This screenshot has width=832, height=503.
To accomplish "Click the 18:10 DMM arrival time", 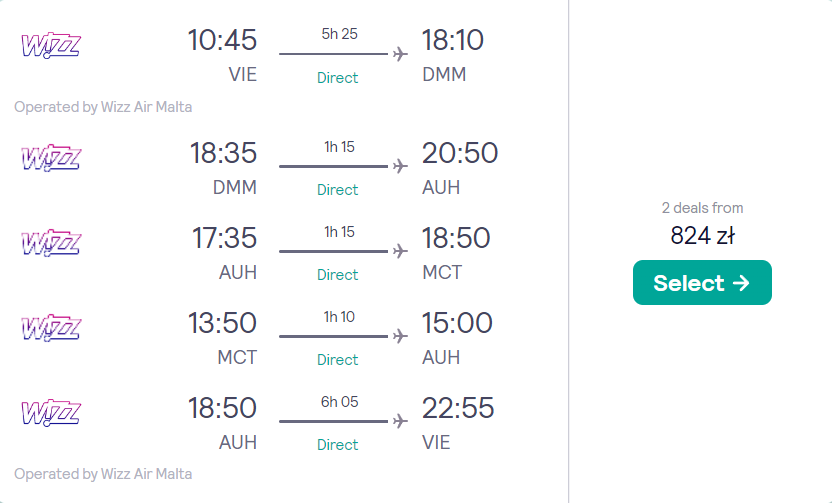I will pos(452,40).
